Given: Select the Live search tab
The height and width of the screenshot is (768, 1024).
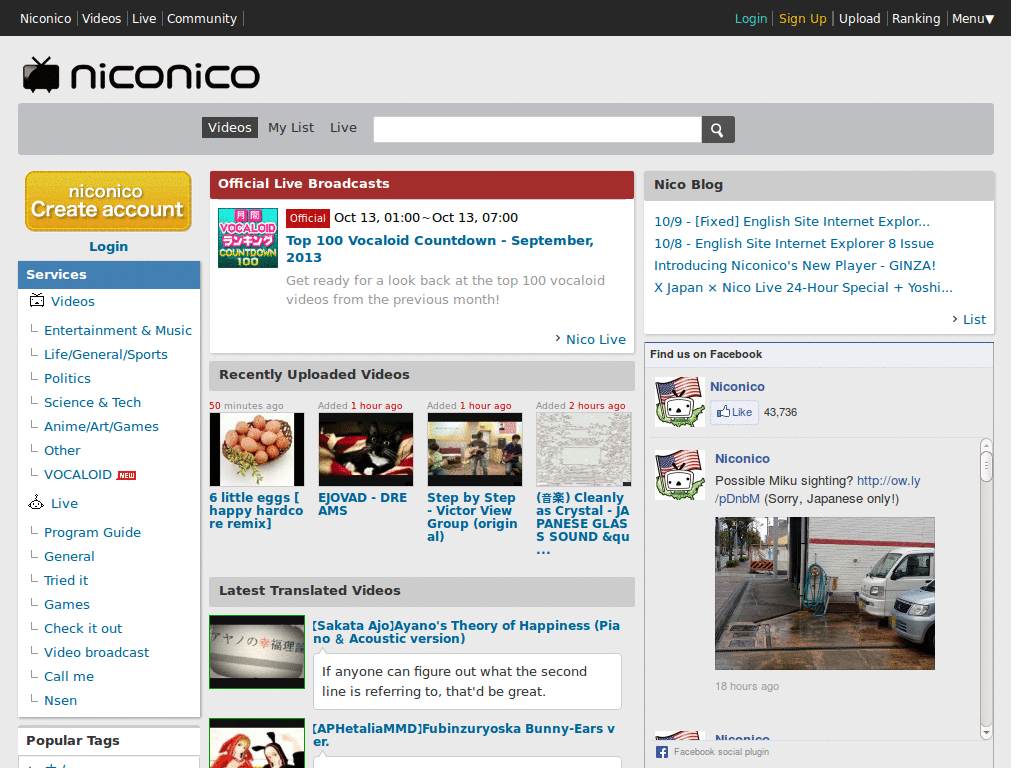Looking at the screenshot, I should 344,127.
